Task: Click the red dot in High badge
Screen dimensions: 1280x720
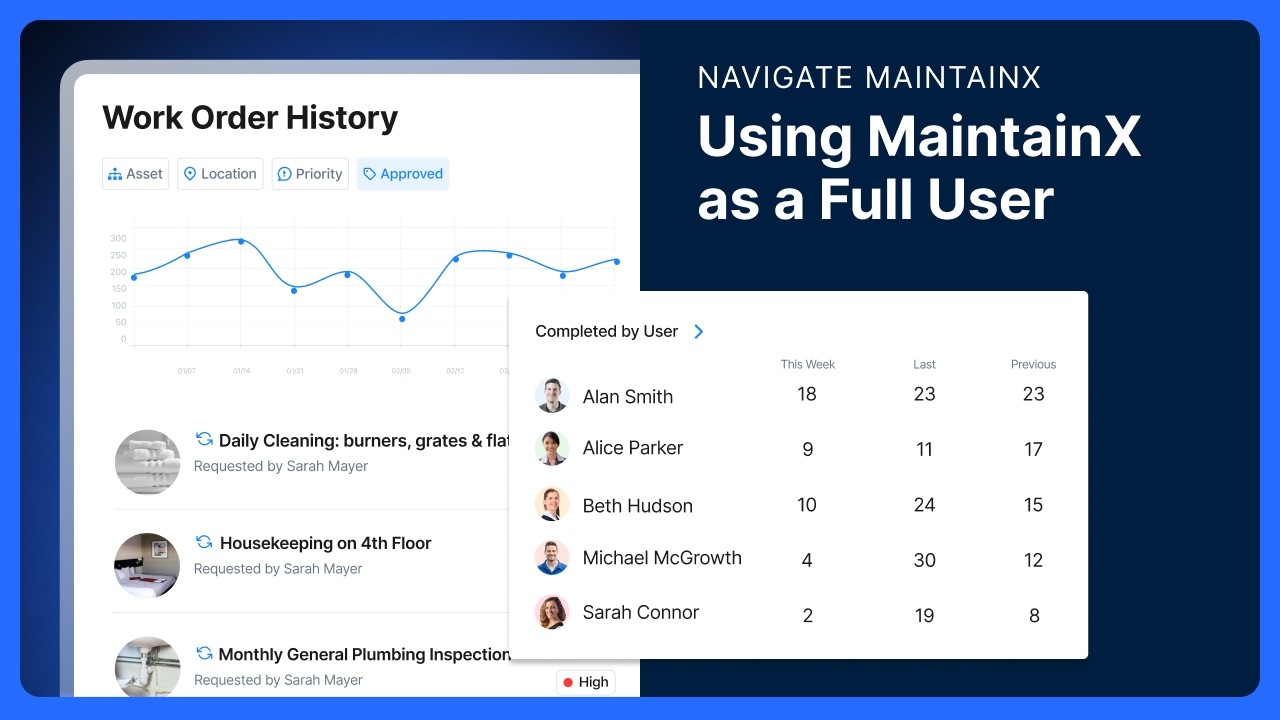Action: [568, 682]
